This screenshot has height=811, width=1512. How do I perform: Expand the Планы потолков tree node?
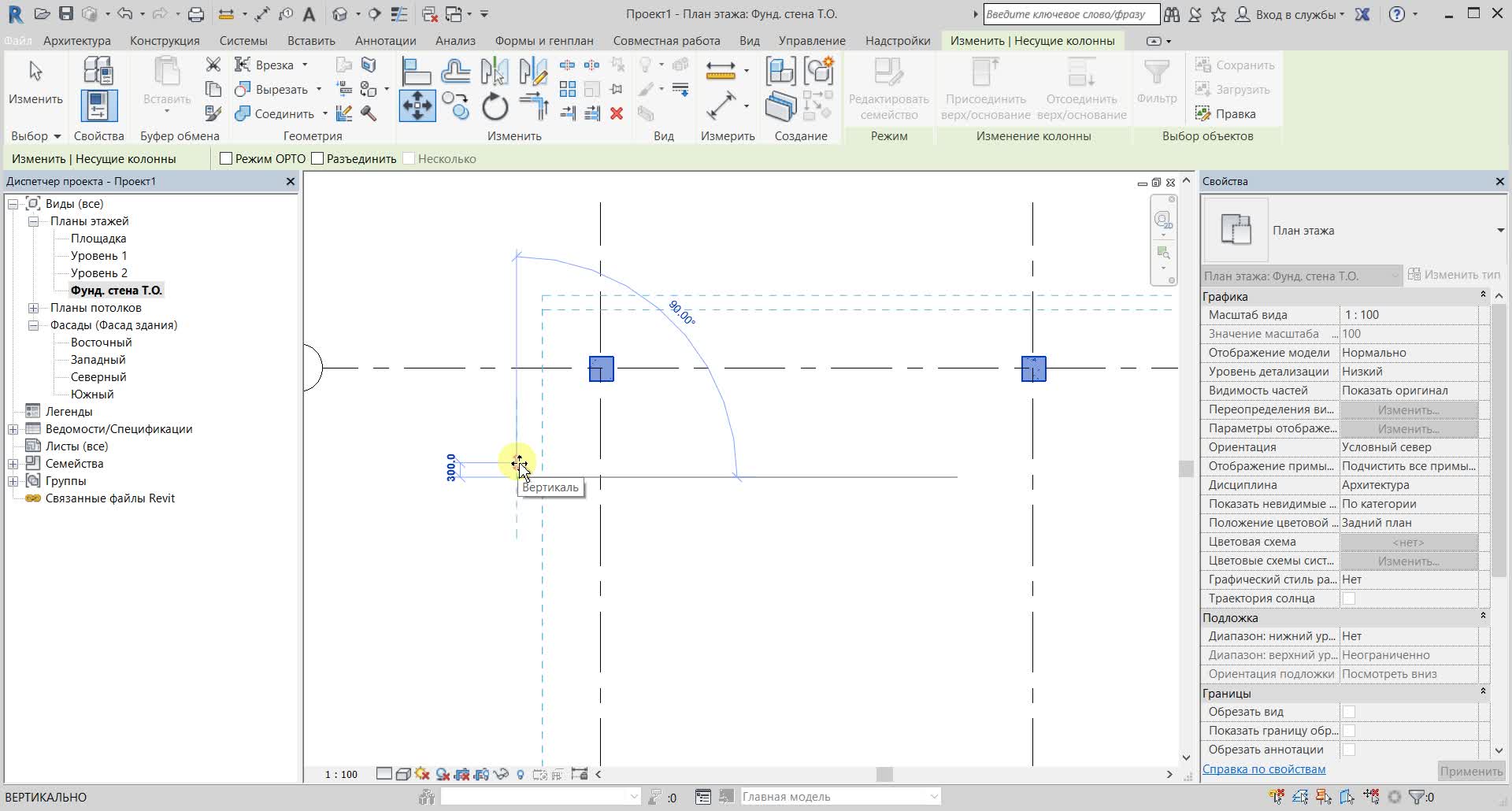point(34,308)
